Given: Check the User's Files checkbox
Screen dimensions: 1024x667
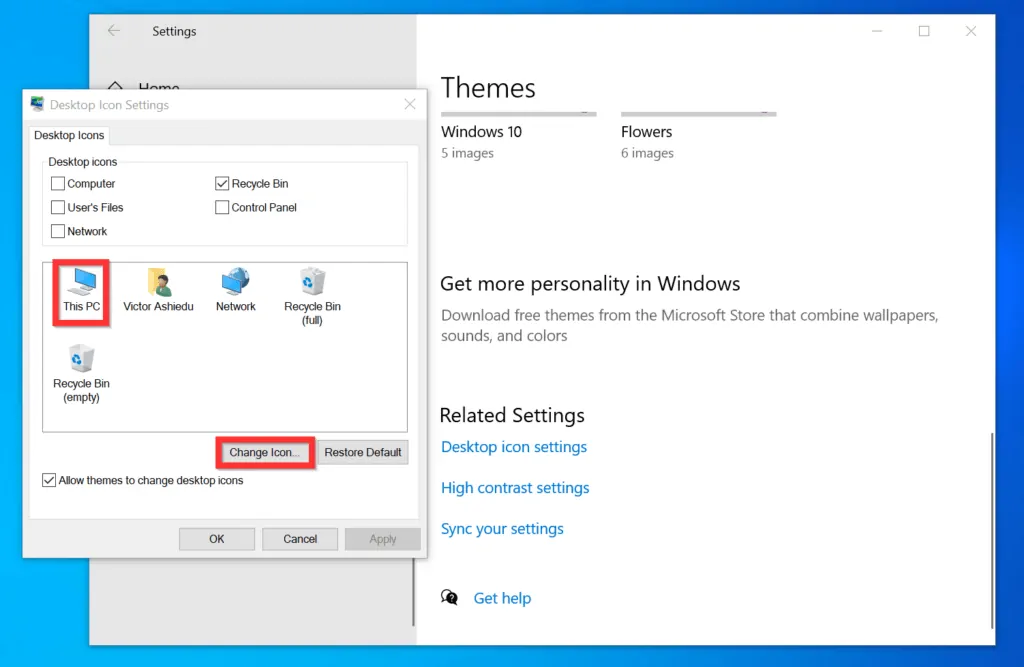Looking at the screenshot, I should [x=58, y=208].
